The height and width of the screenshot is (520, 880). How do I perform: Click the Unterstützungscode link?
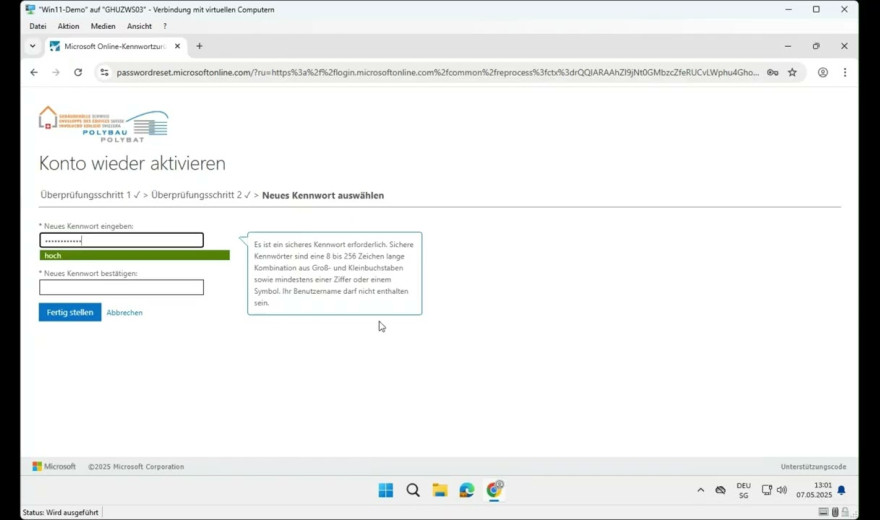point(813,467)
